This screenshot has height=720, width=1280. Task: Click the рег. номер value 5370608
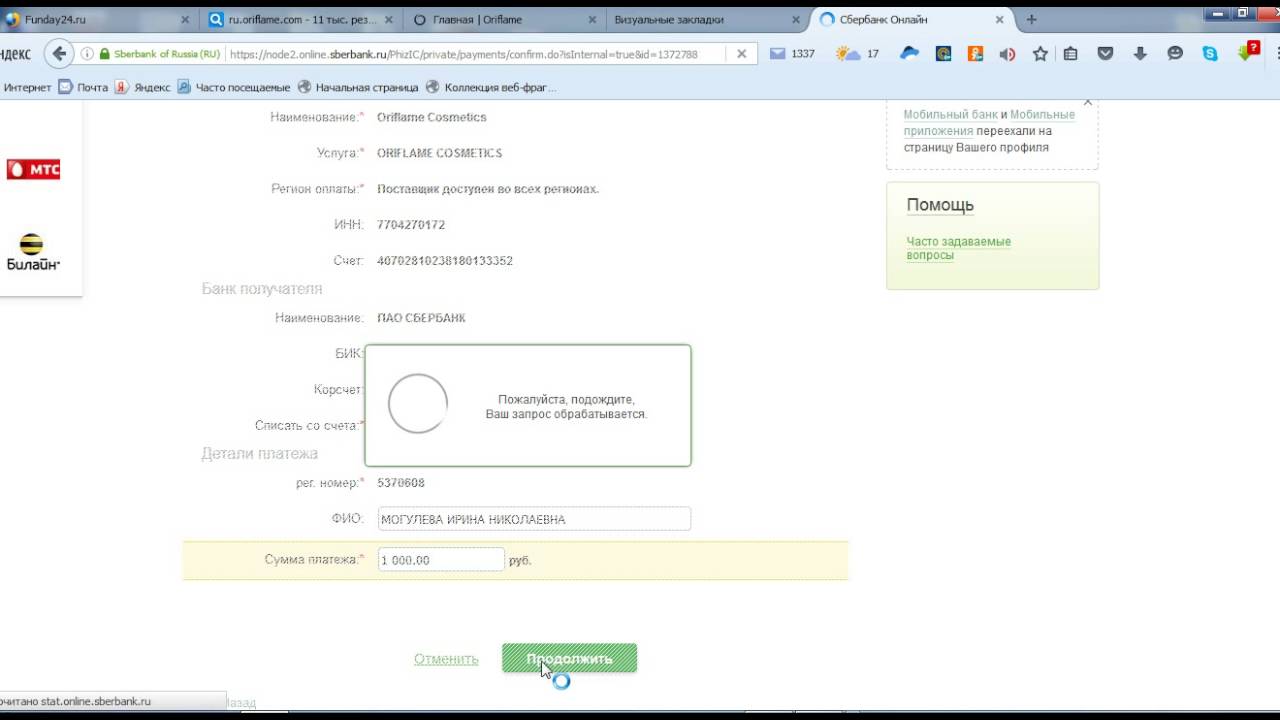(401, 483)
